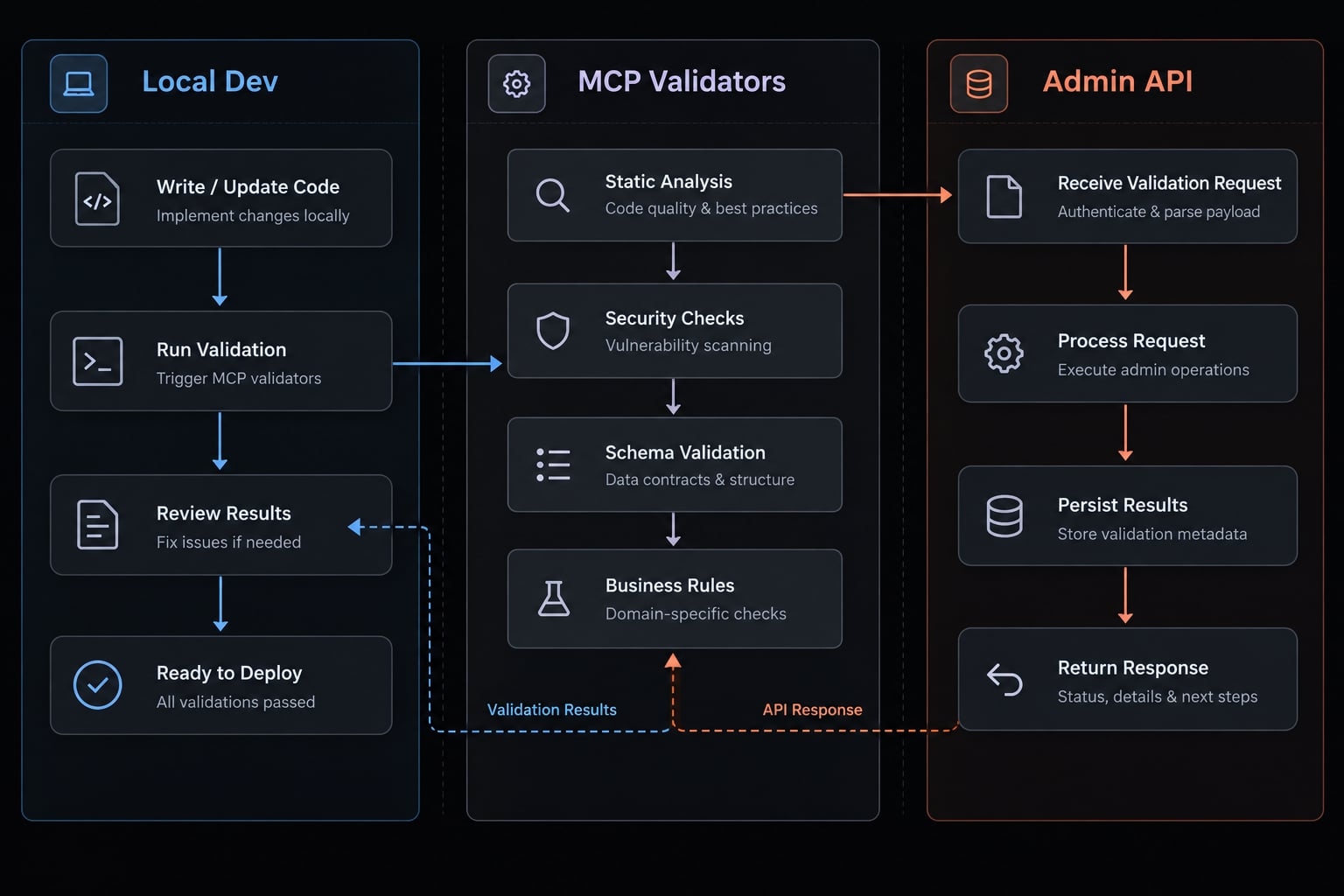Image resolution: width=1344 pixels, height=896 pixels.
Task: Click the Security Checks step title
Action: point(675,318)
